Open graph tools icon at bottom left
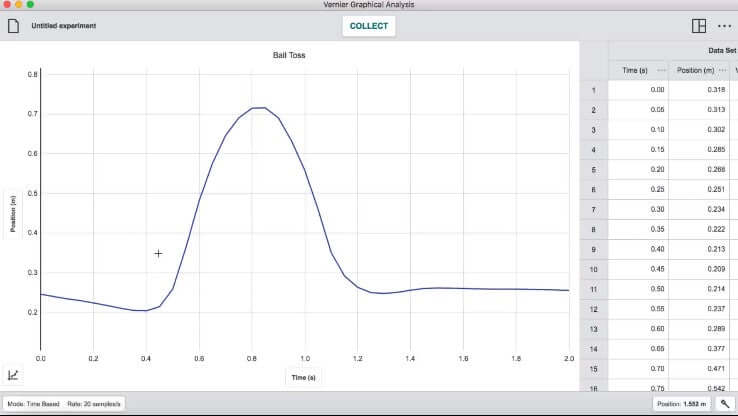Viewport: 738px width, 416px height. click(14, 375)
